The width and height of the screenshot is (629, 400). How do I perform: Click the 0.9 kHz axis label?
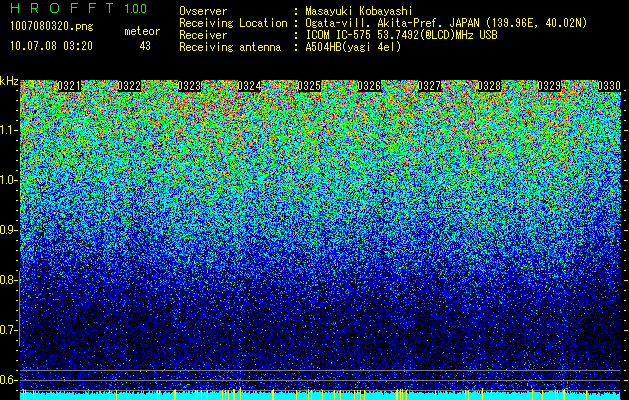pos(8,230)
